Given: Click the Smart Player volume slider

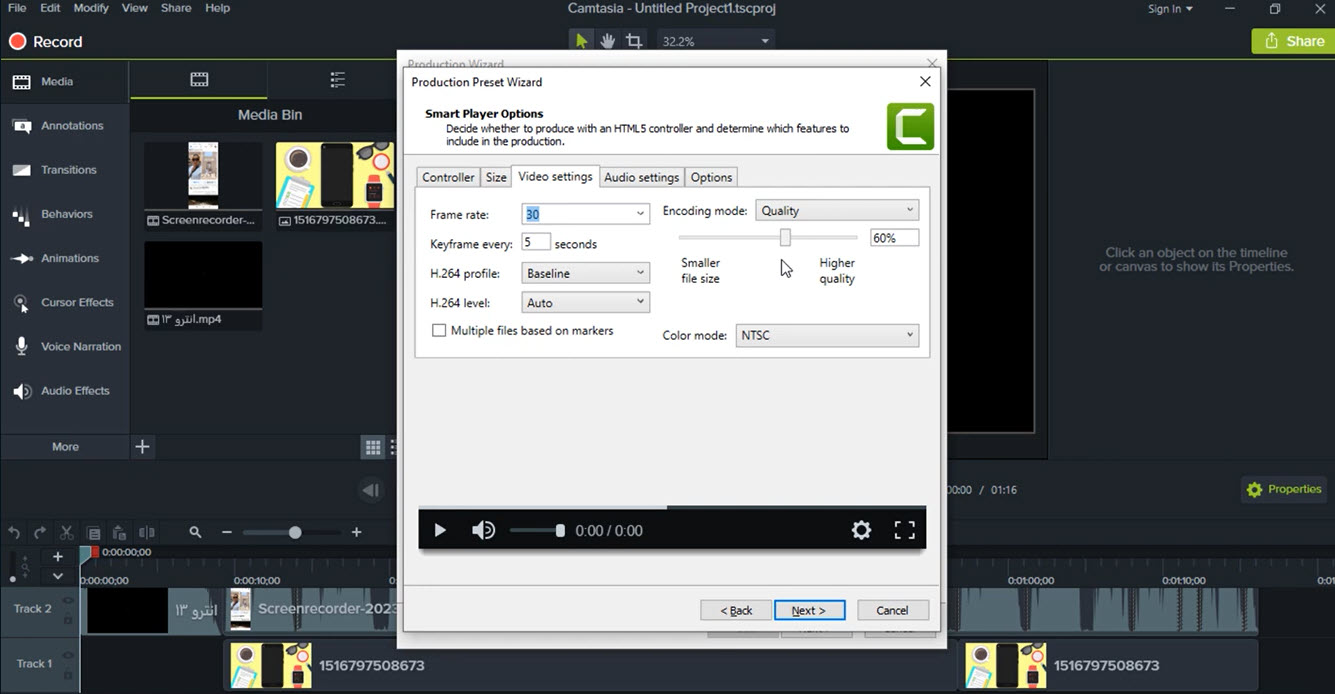Looking at the screenshot, I should tap(537, 531).
